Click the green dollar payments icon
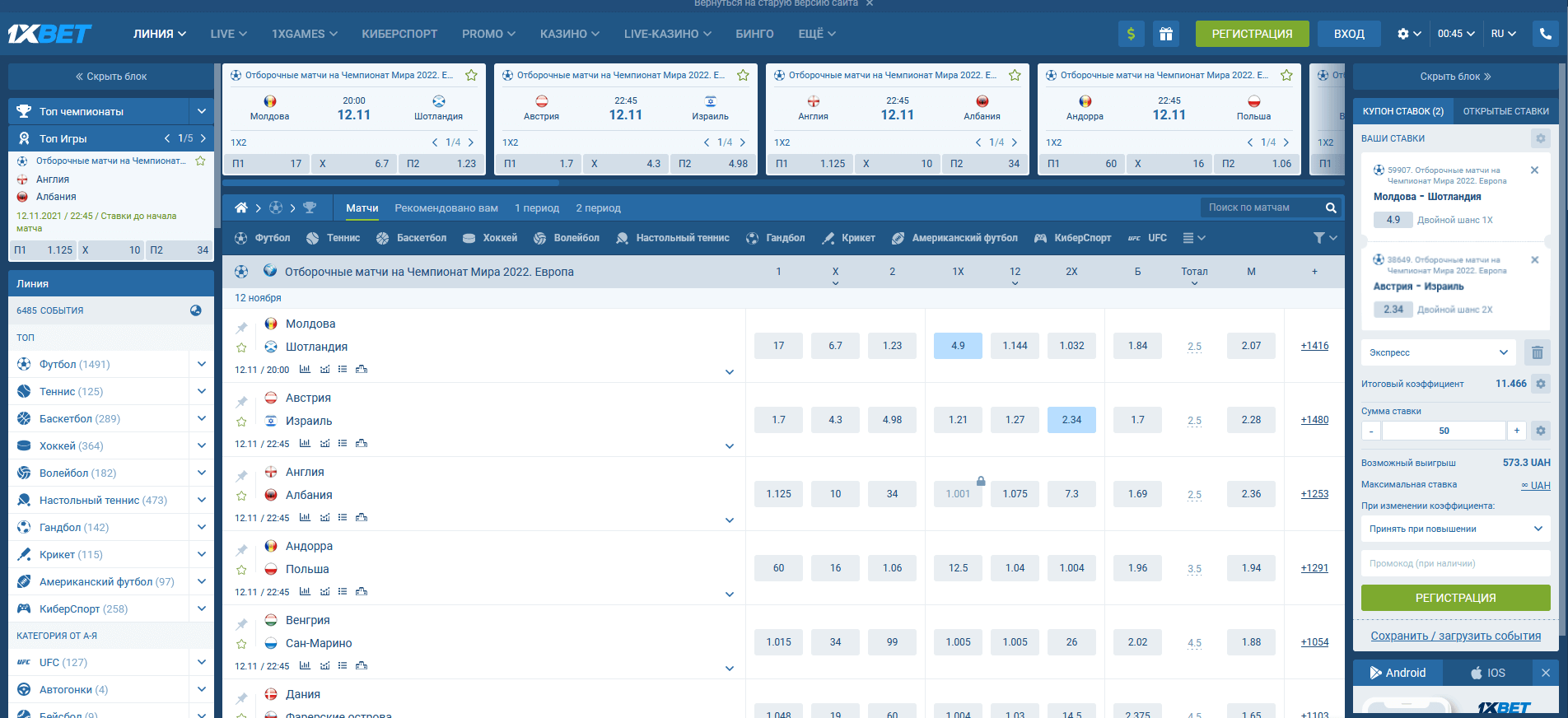This screenshot has height=718, width=1568. click(x=1131, y=34)
